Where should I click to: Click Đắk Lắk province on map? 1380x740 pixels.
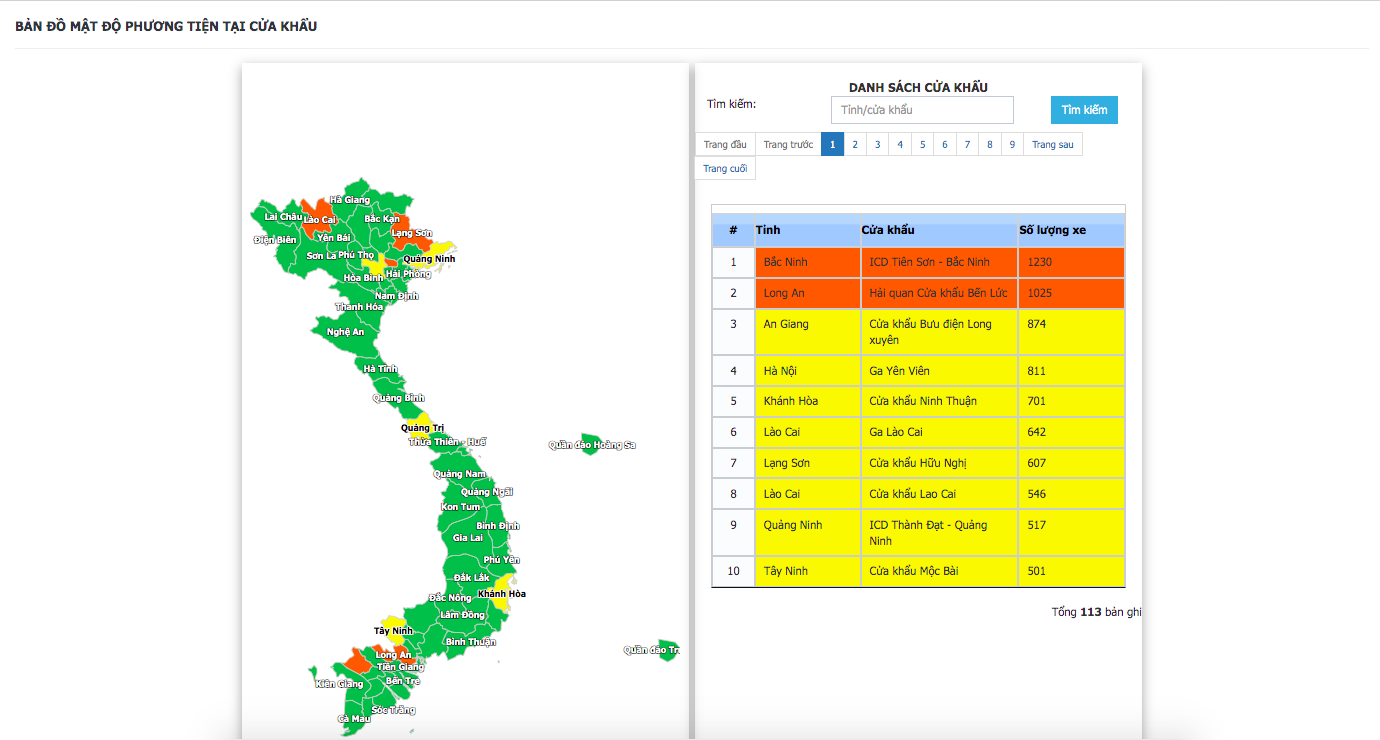click(470, 576)
